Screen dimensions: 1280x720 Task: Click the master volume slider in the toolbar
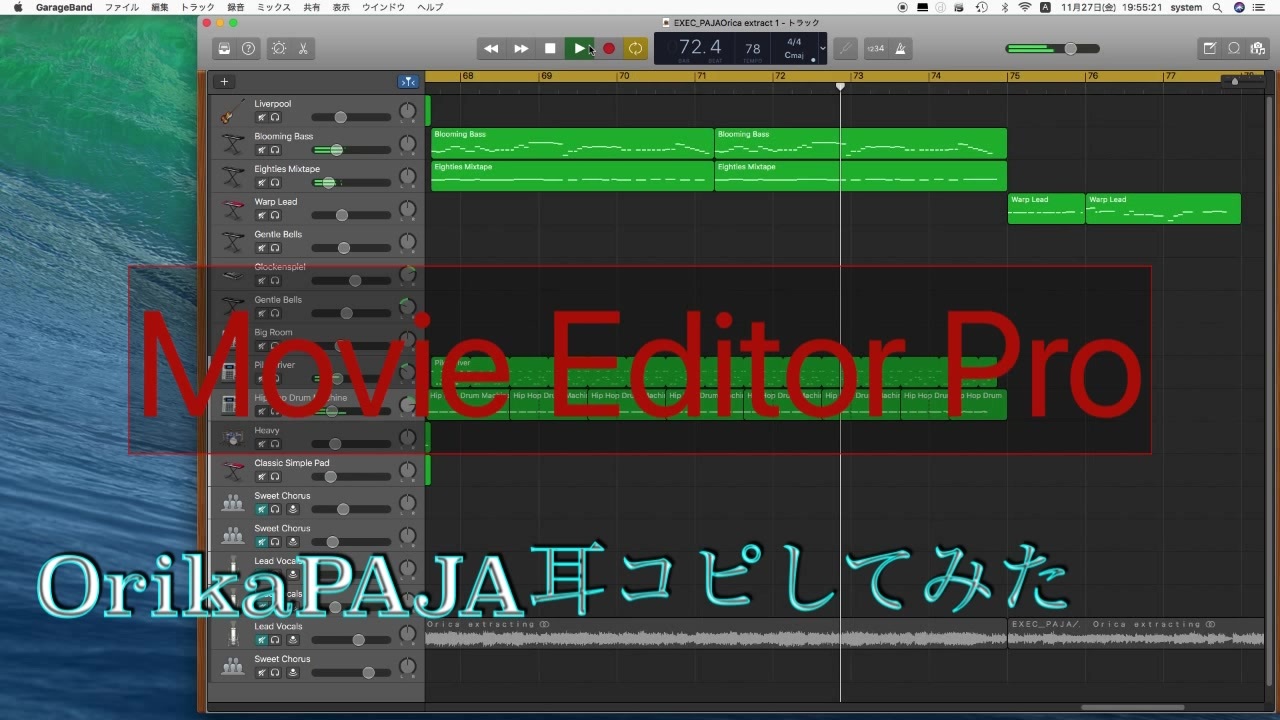(1053, 48)
